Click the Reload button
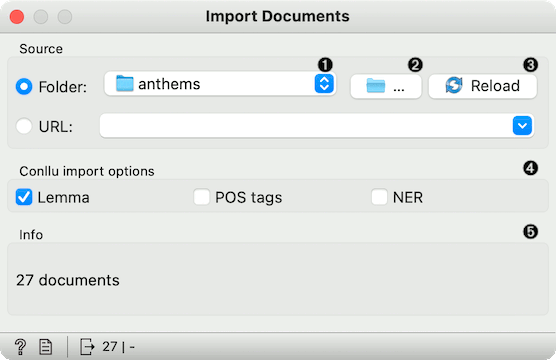The image size is (556, 360). pos(483,86)
